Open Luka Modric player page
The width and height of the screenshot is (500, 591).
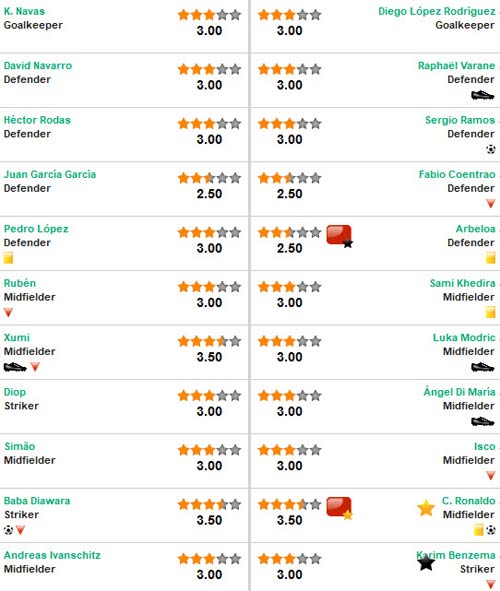point(464,337)
